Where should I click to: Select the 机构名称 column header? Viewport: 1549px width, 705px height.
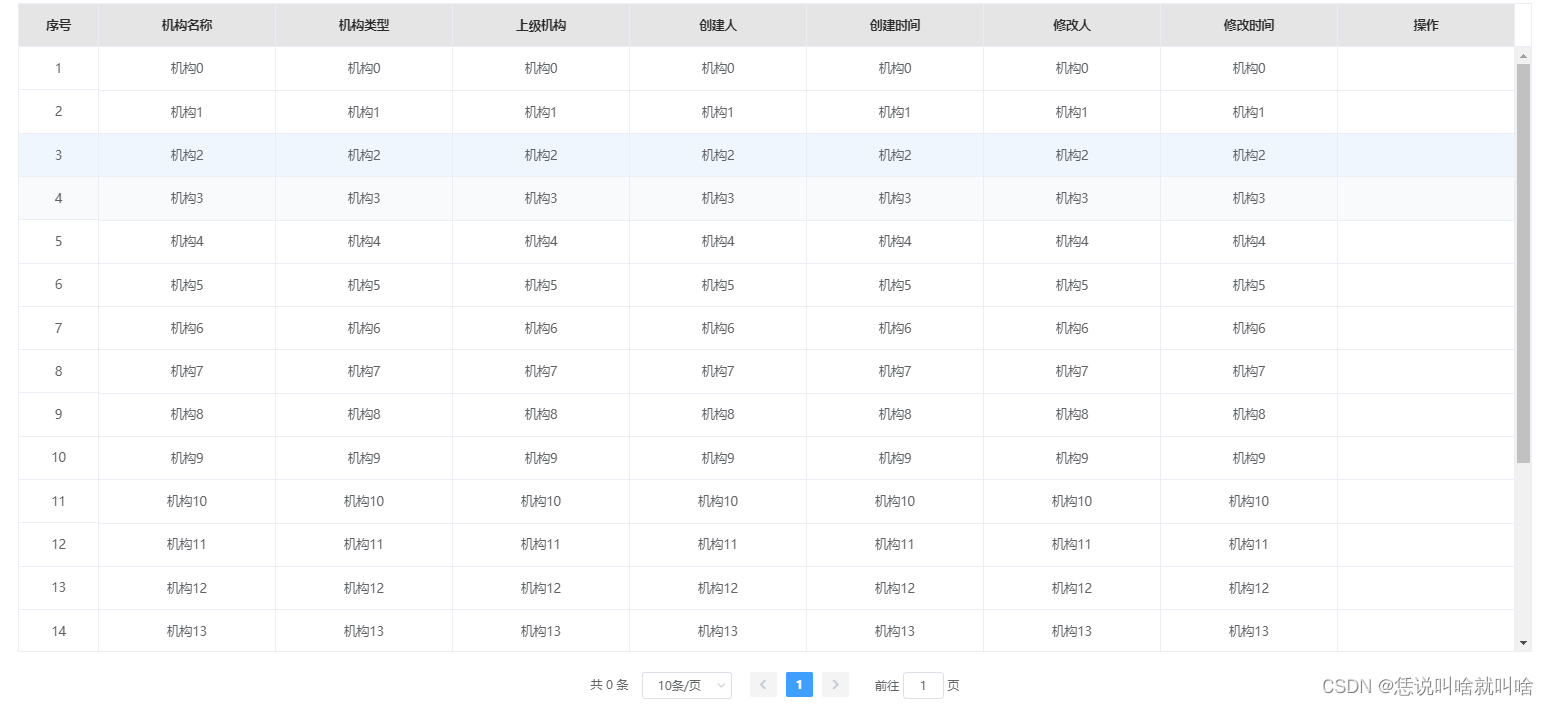(x=186, y=25)
